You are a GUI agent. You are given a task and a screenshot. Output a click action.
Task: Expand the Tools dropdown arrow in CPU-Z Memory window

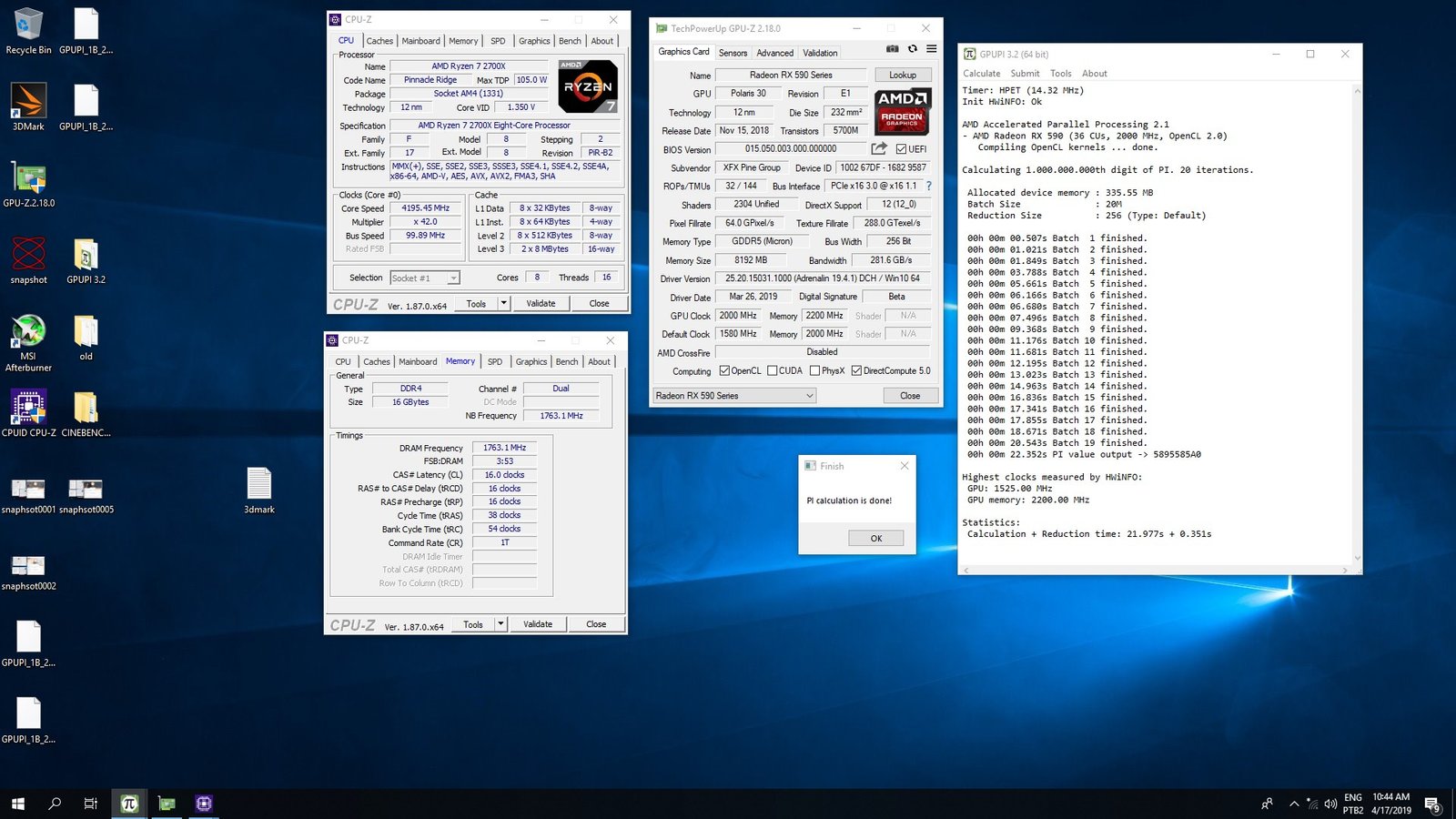(x=500, y=624)
